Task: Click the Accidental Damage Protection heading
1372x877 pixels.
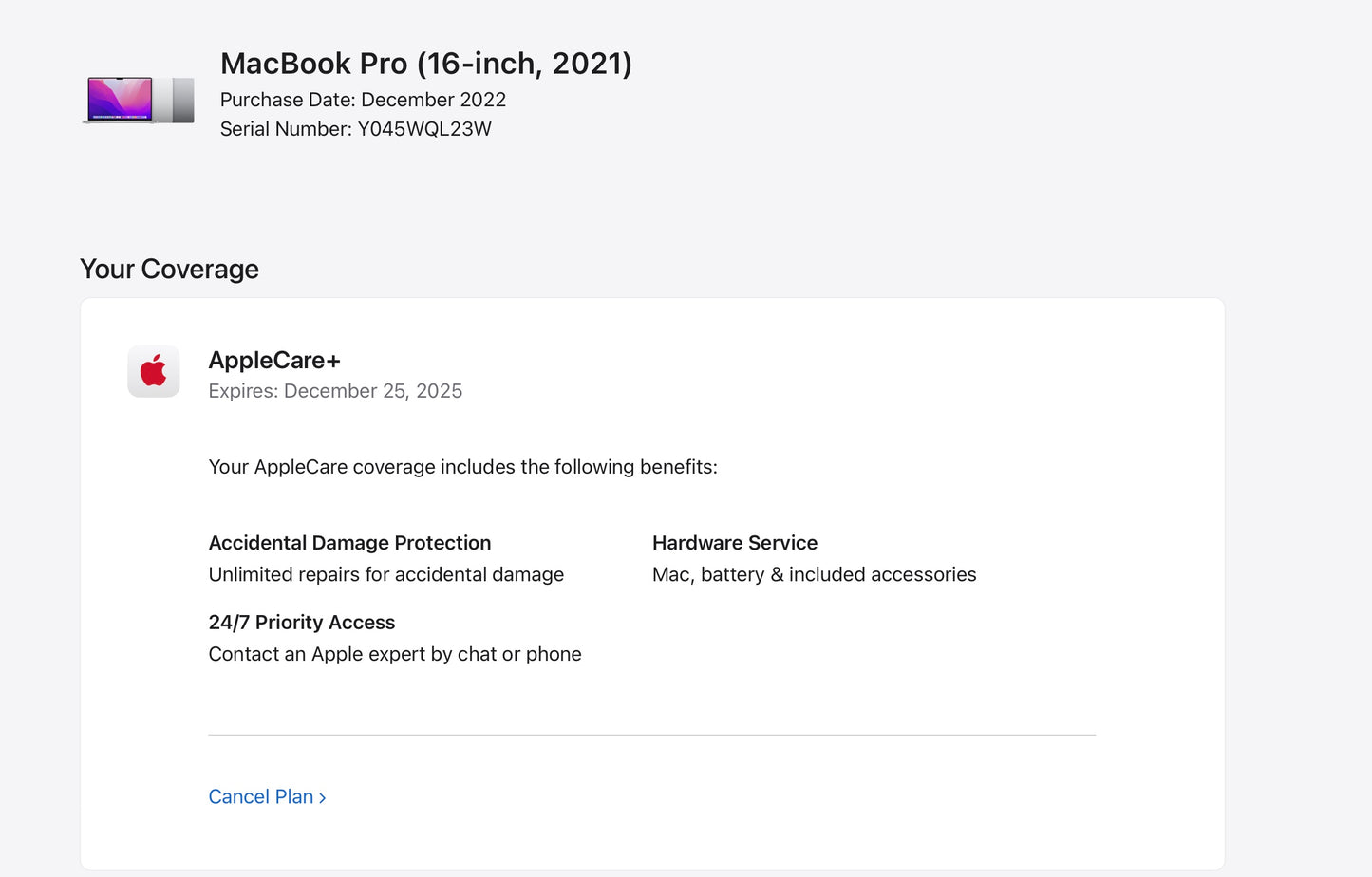Action: pyautogui.click(x=349, y=543)
